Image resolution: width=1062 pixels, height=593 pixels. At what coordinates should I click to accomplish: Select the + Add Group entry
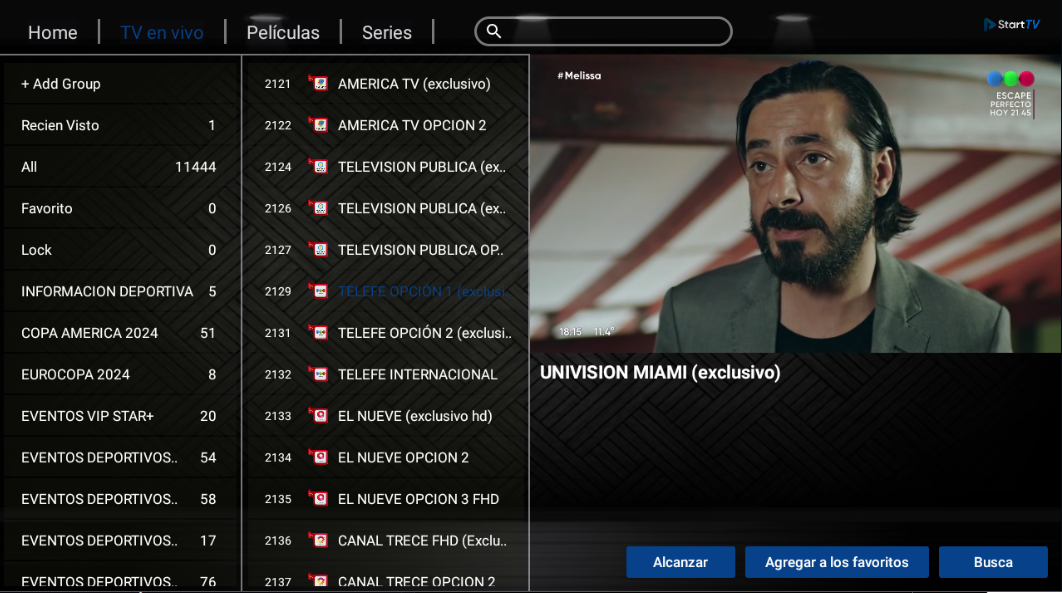click(x=121, y=84)
